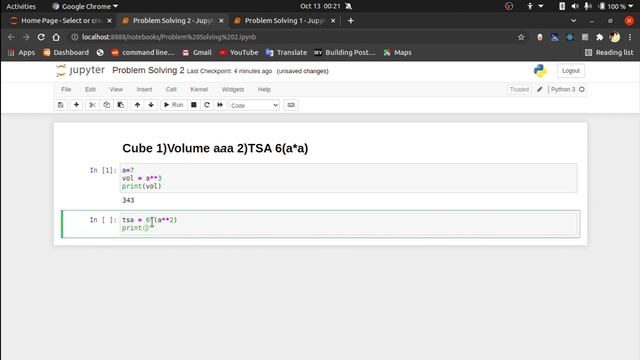Restart the kernel icon

207,105
